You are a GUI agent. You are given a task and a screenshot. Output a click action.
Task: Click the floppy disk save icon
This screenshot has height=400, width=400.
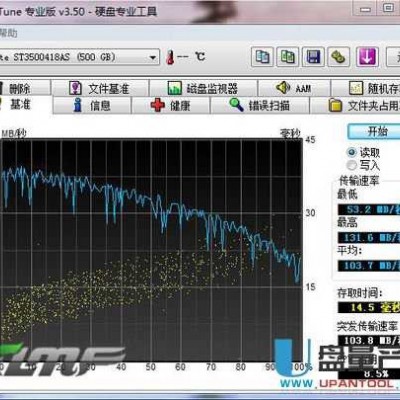coord(313,57)
